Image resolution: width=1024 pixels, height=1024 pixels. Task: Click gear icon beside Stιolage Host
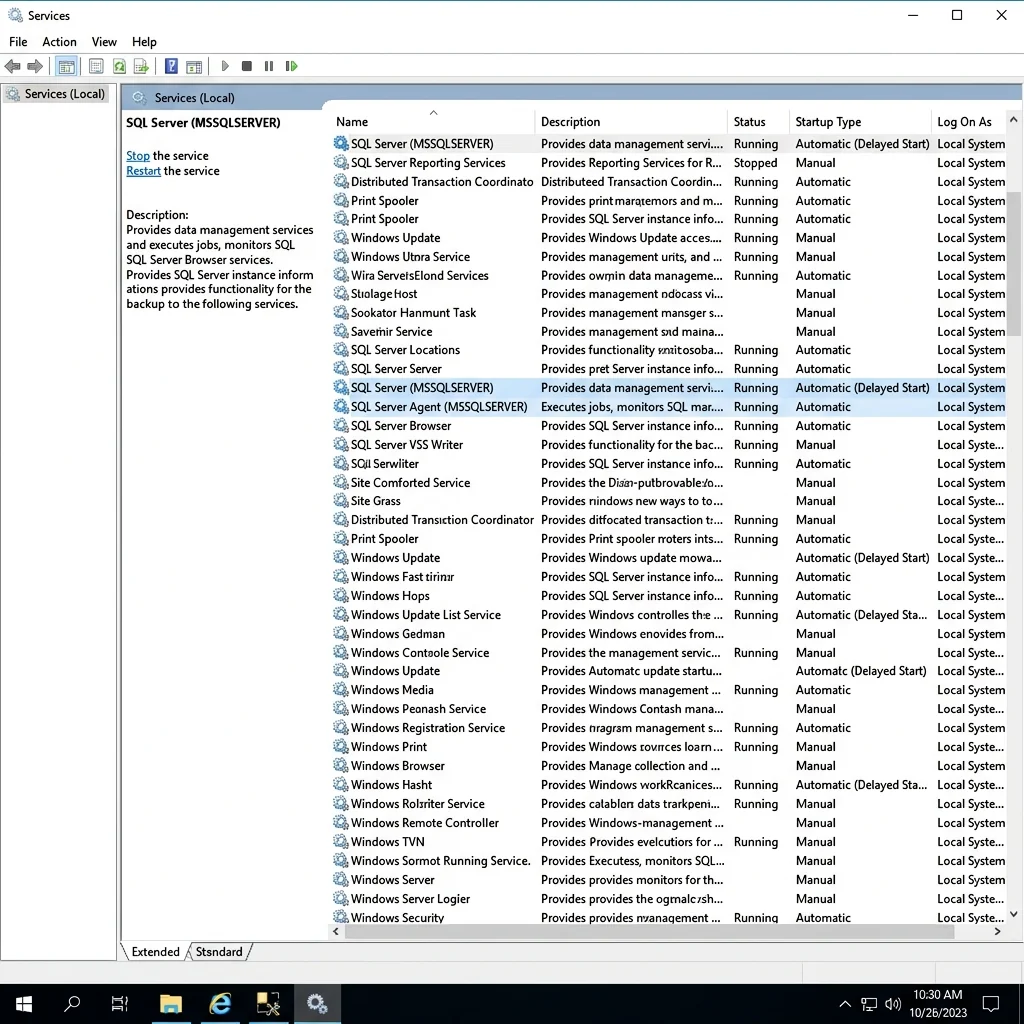pyautogui.click(x=341, y=293)
